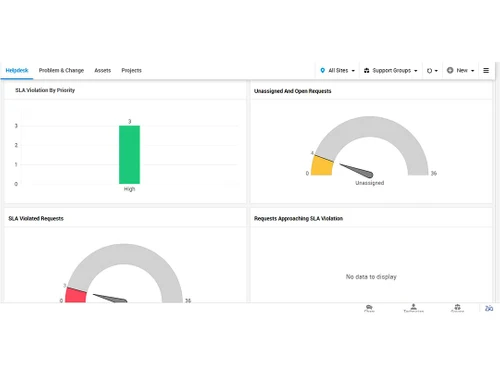Open the hamburger menu

click(486, 70)
